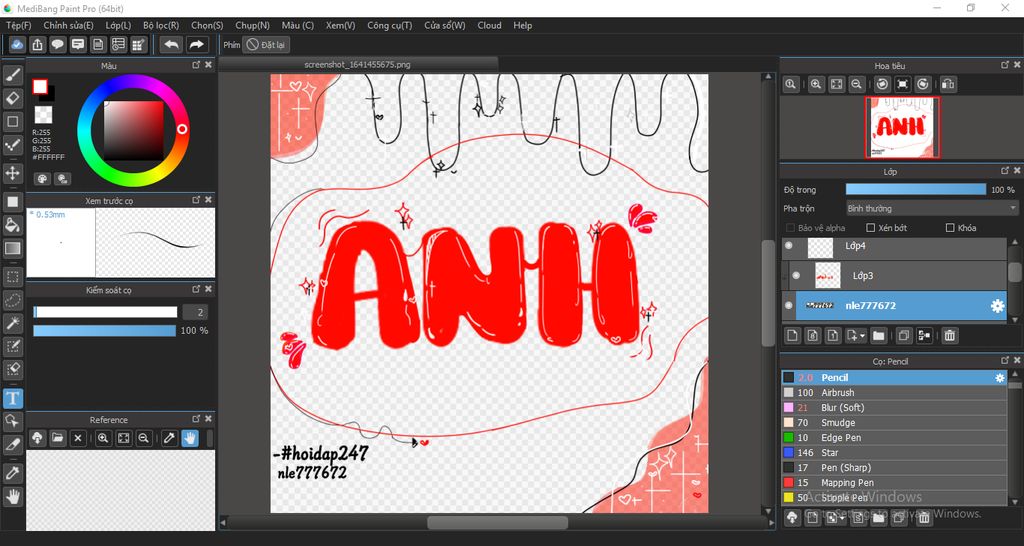Open the Chỉnh sửa(E) menu
Screen dimensions: 1024x546
click(69, 25)
